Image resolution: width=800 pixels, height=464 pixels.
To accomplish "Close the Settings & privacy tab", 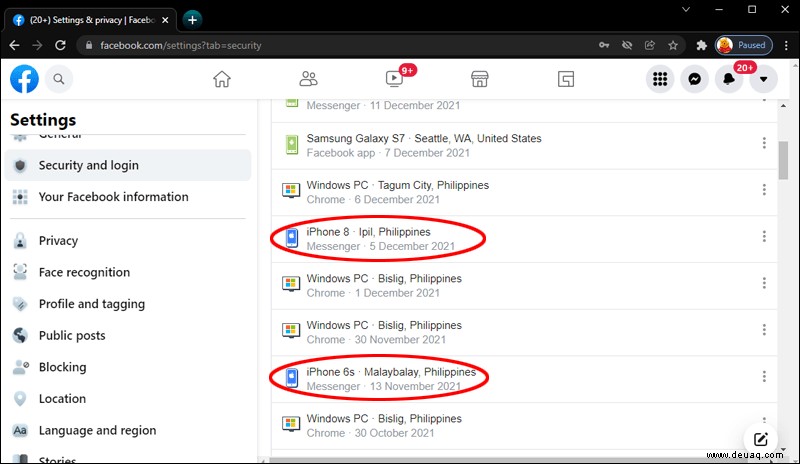I will coord(165,20).
